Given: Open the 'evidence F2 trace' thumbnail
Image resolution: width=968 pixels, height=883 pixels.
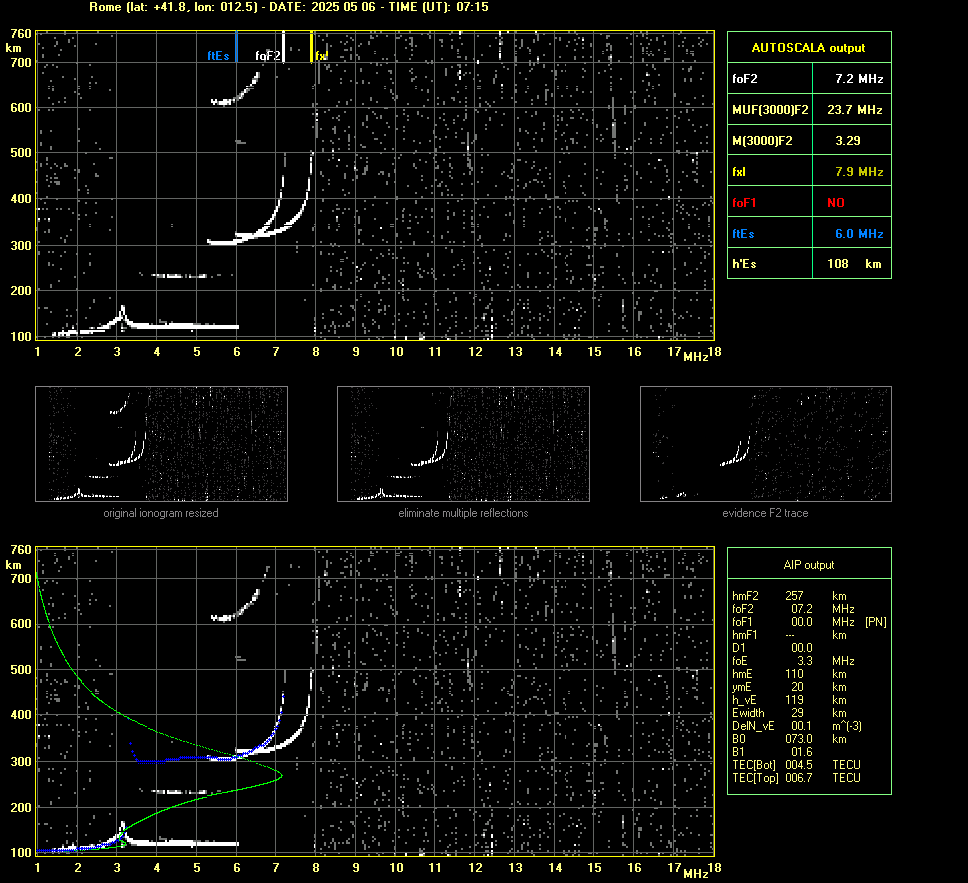Looking at the screenshot, I should [766, 444].
